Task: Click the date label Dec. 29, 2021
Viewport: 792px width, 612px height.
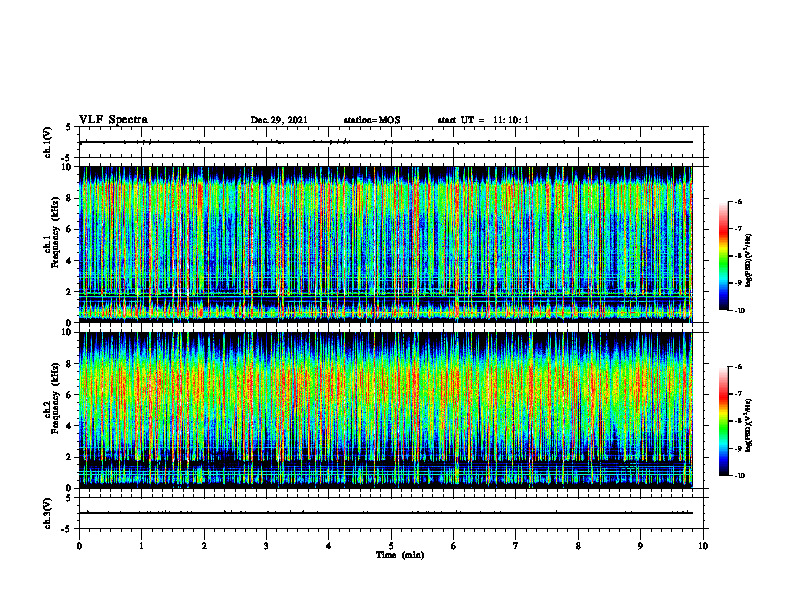Action: pos(279,120)
